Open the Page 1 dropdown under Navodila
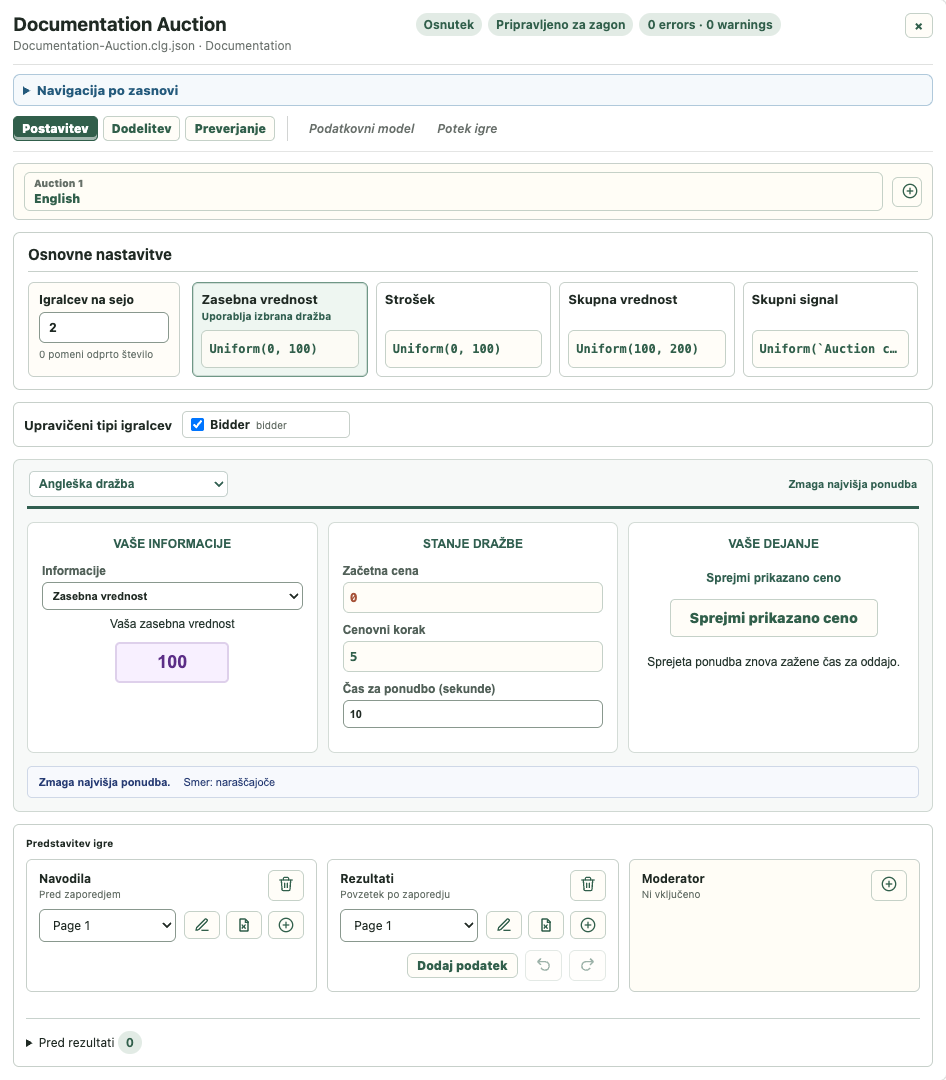Image resolution: width=946 pixels, height=1080 pixels. tap(107, 925)
